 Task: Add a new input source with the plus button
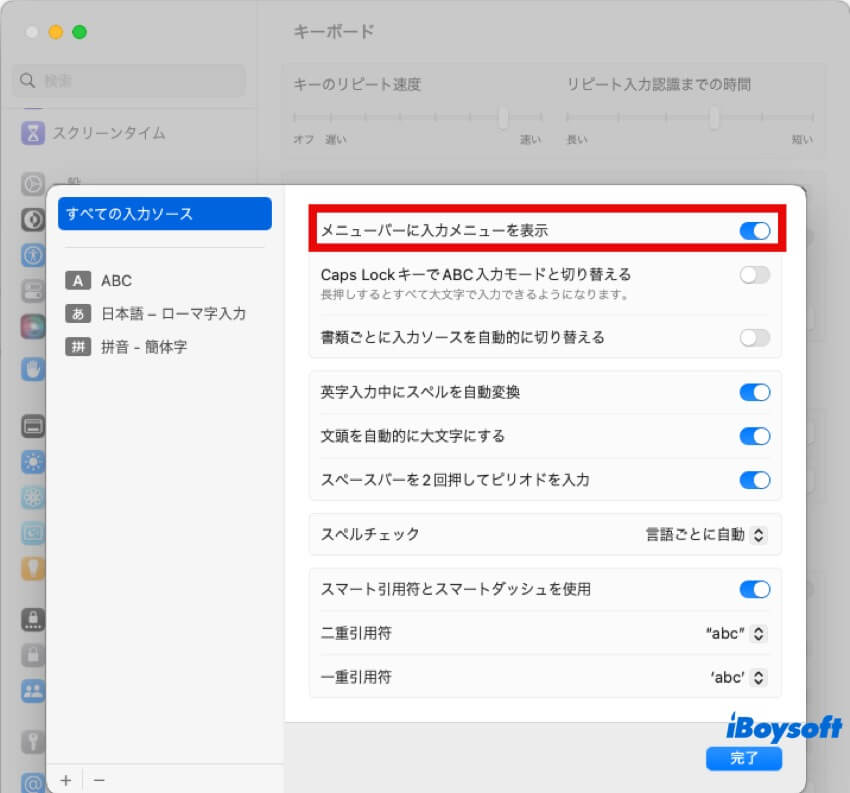(x=65, y=779)
